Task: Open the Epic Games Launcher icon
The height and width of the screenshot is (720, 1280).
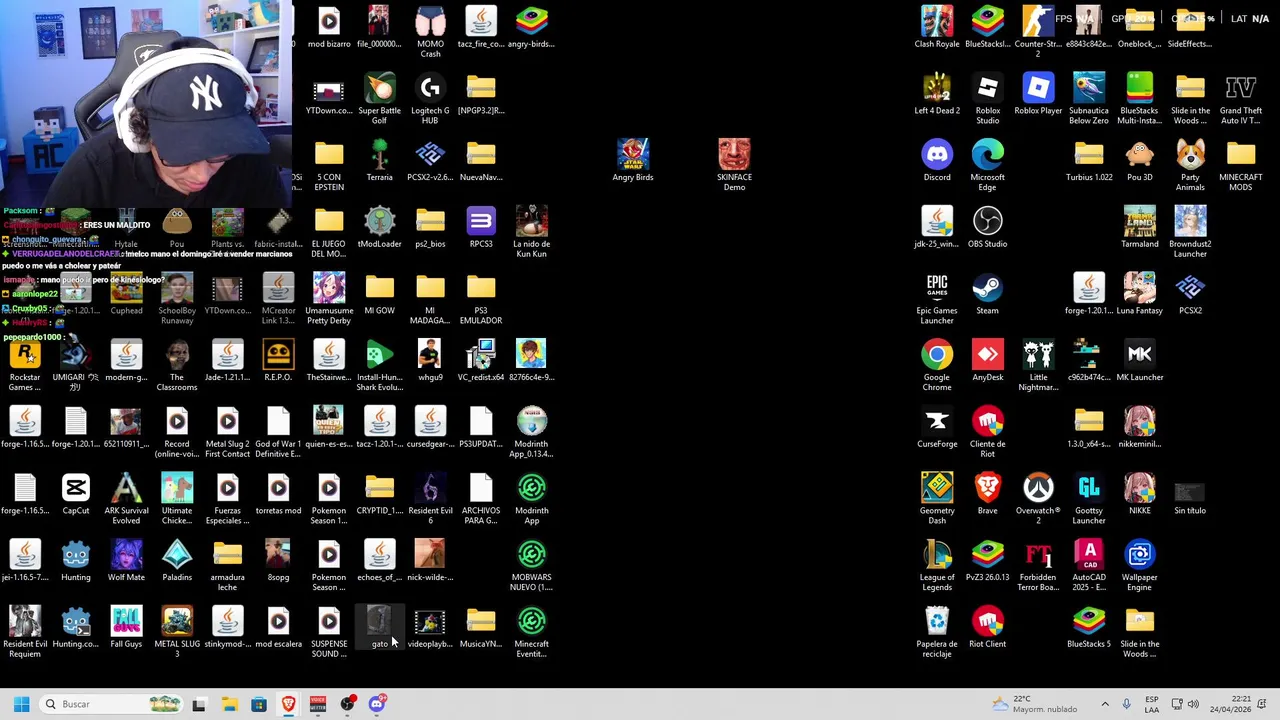Action: pos(937,299)
